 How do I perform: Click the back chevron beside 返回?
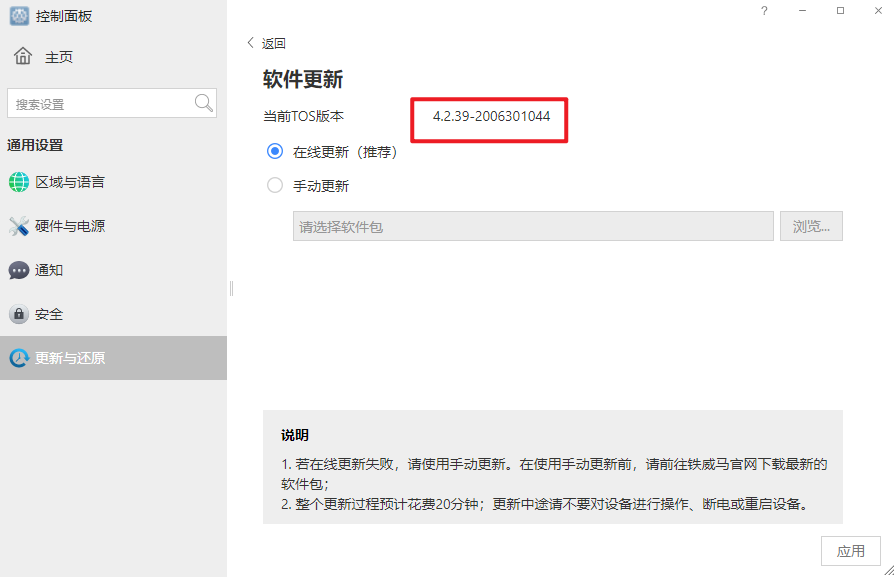point(251,43)
